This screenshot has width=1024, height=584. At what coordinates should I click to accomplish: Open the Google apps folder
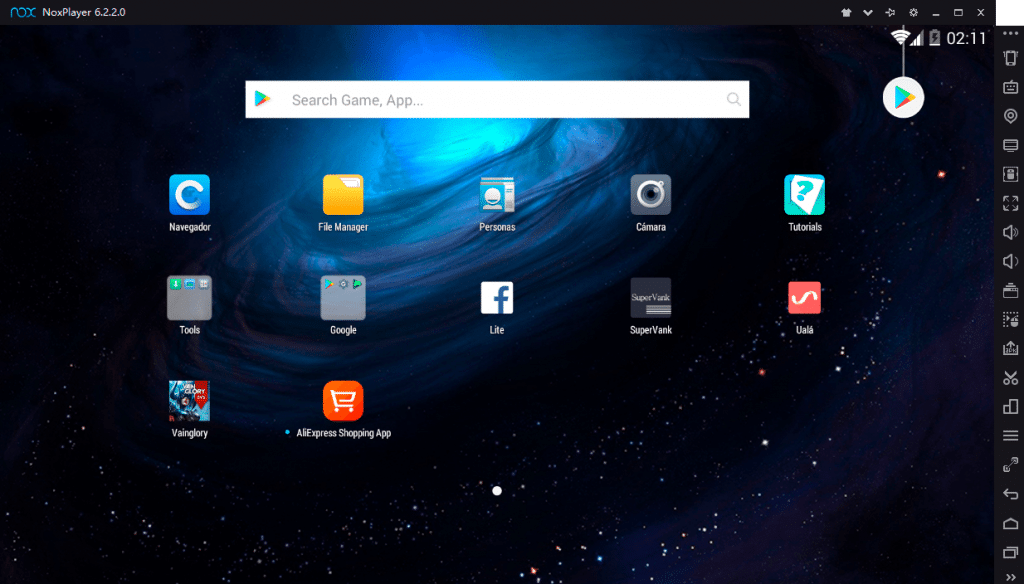(x=343, y=298)
